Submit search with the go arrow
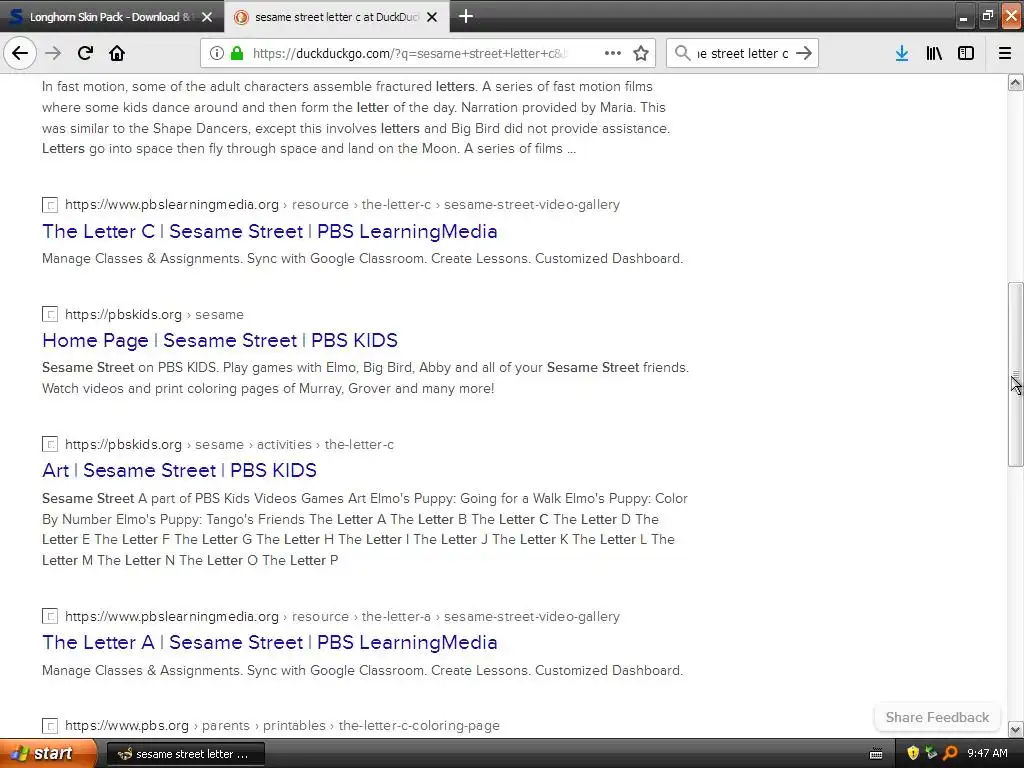 804,53
